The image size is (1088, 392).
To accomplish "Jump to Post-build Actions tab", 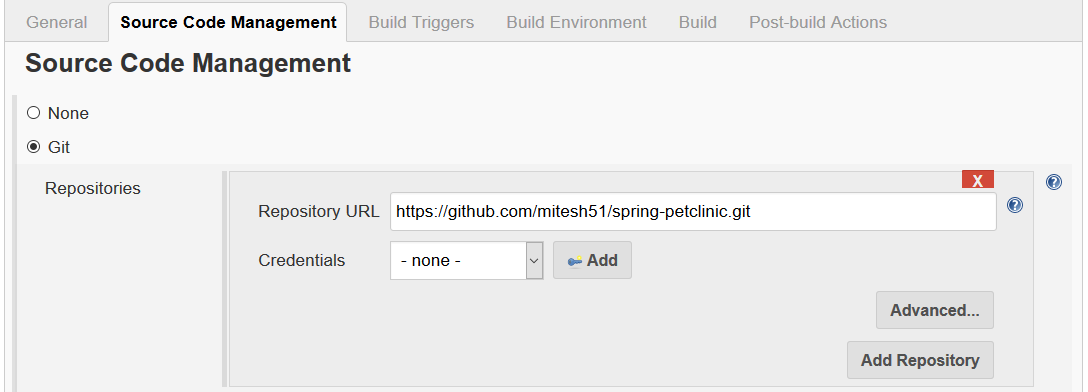I will coord(817,22).
